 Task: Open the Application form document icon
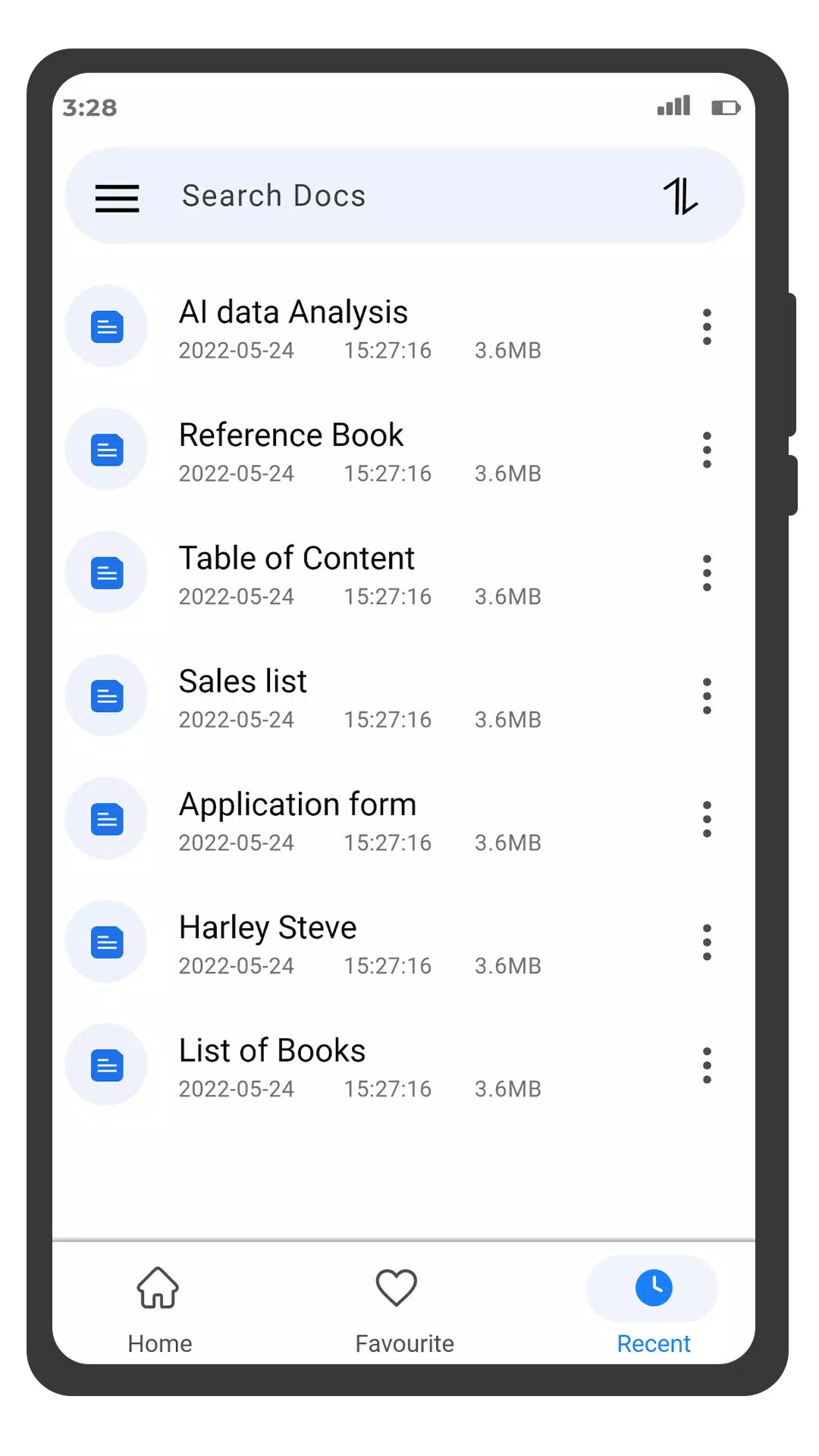pyautogui.click(x=107, y=819)
